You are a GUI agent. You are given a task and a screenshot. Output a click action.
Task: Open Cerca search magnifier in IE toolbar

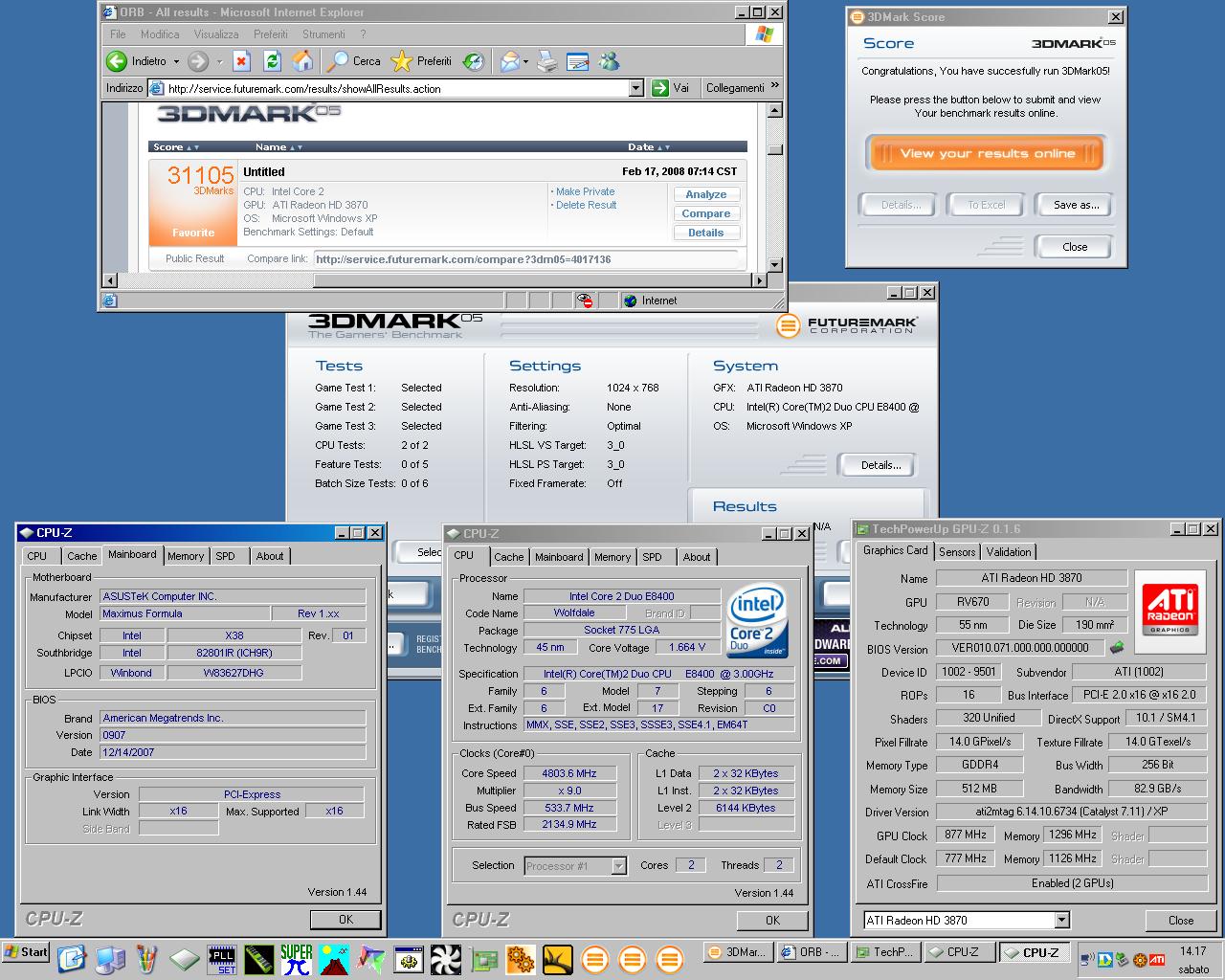tap(338, 61)
